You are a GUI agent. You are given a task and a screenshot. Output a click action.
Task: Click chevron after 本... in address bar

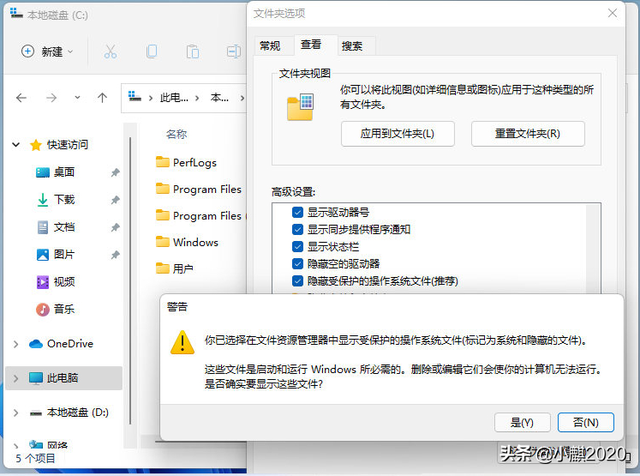tap(242, 98)
